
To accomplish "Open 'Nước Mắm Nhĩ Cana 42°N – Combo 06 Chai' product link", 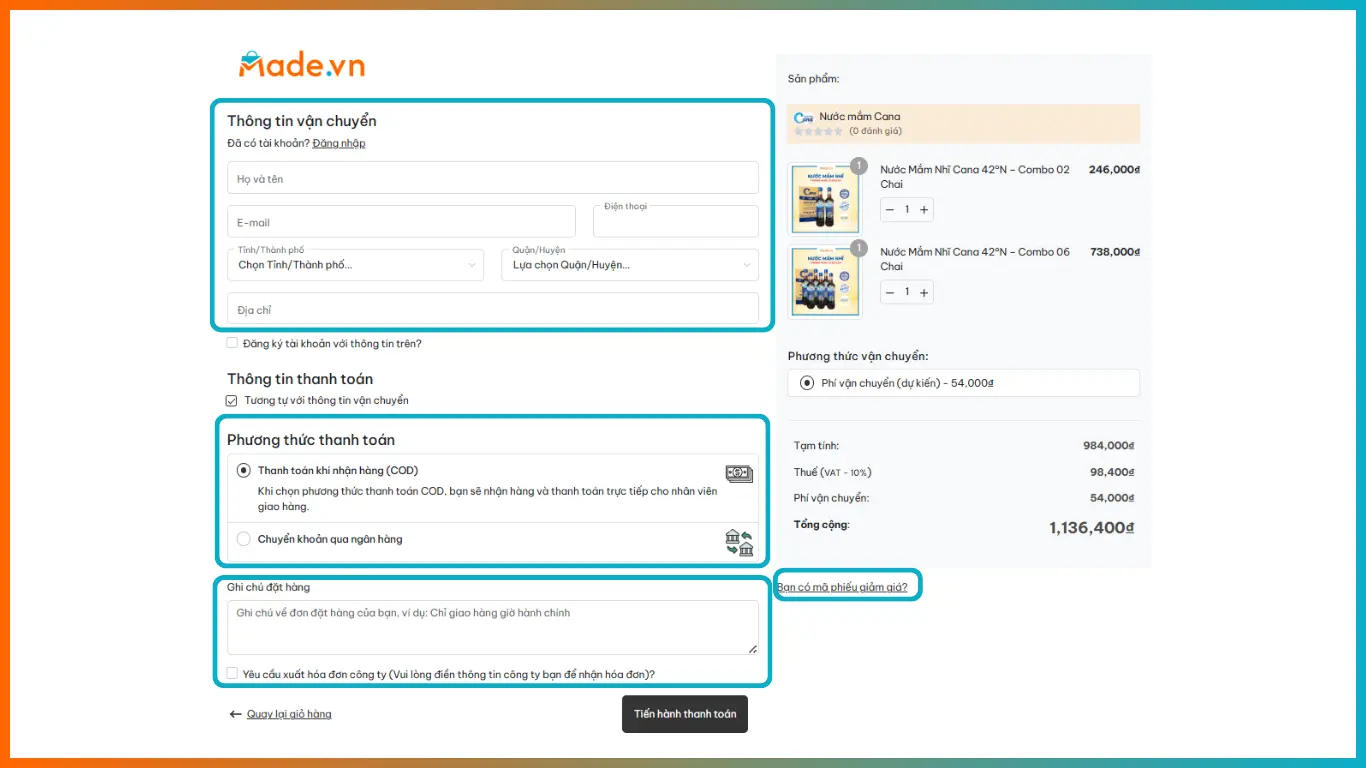I will click(975, 259).
